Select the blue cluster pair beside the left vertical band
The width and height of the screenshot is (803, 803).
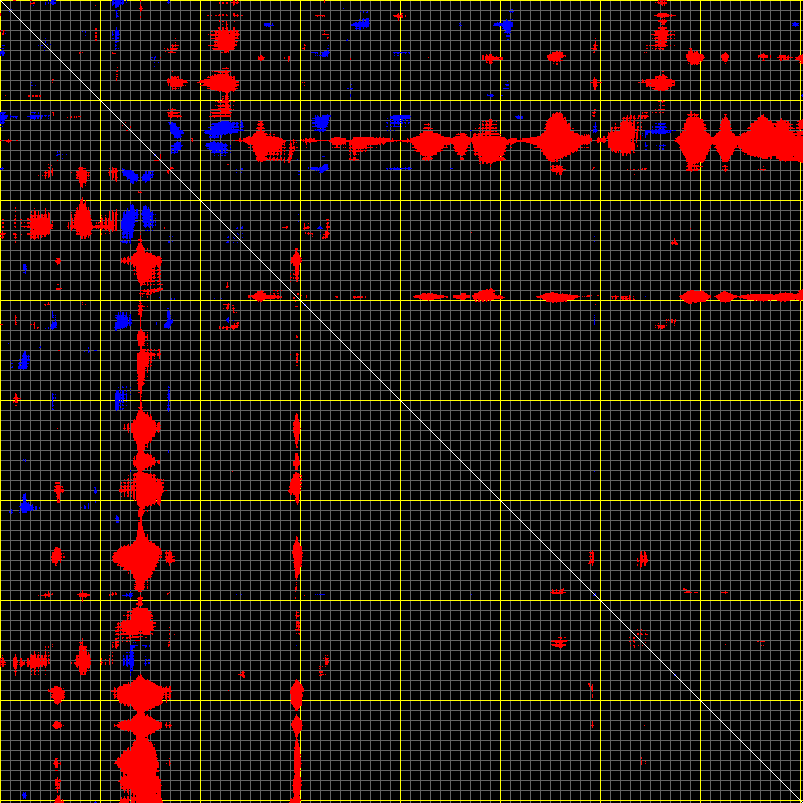pos(137,219)
